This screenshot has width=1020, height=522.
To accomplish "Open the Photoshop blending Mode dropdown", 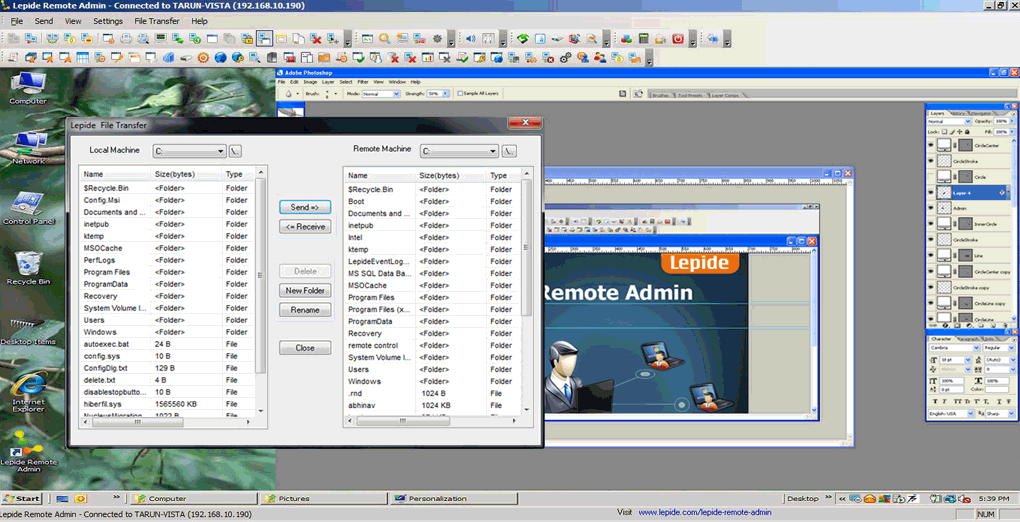I will [x=381, y=94].
